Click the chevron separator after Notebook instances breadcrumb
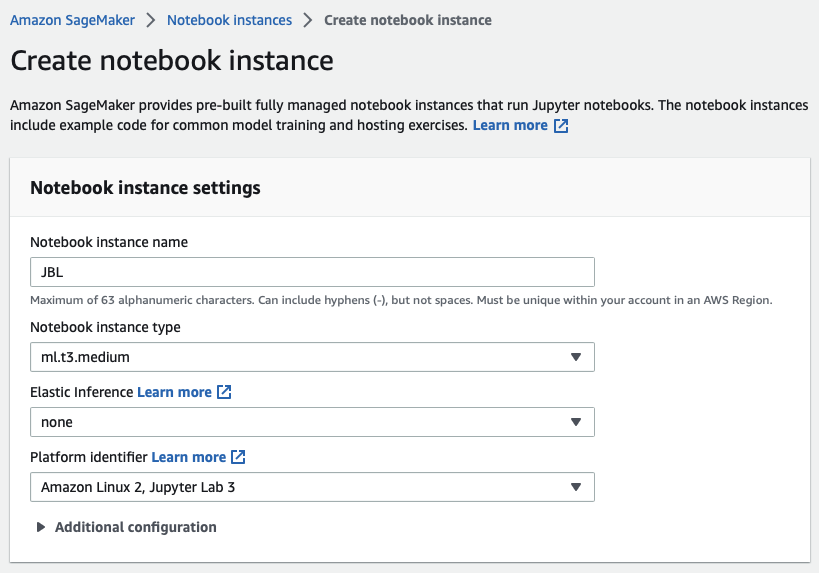The height and width of the screenshot is (573, 819). [308, 20]
